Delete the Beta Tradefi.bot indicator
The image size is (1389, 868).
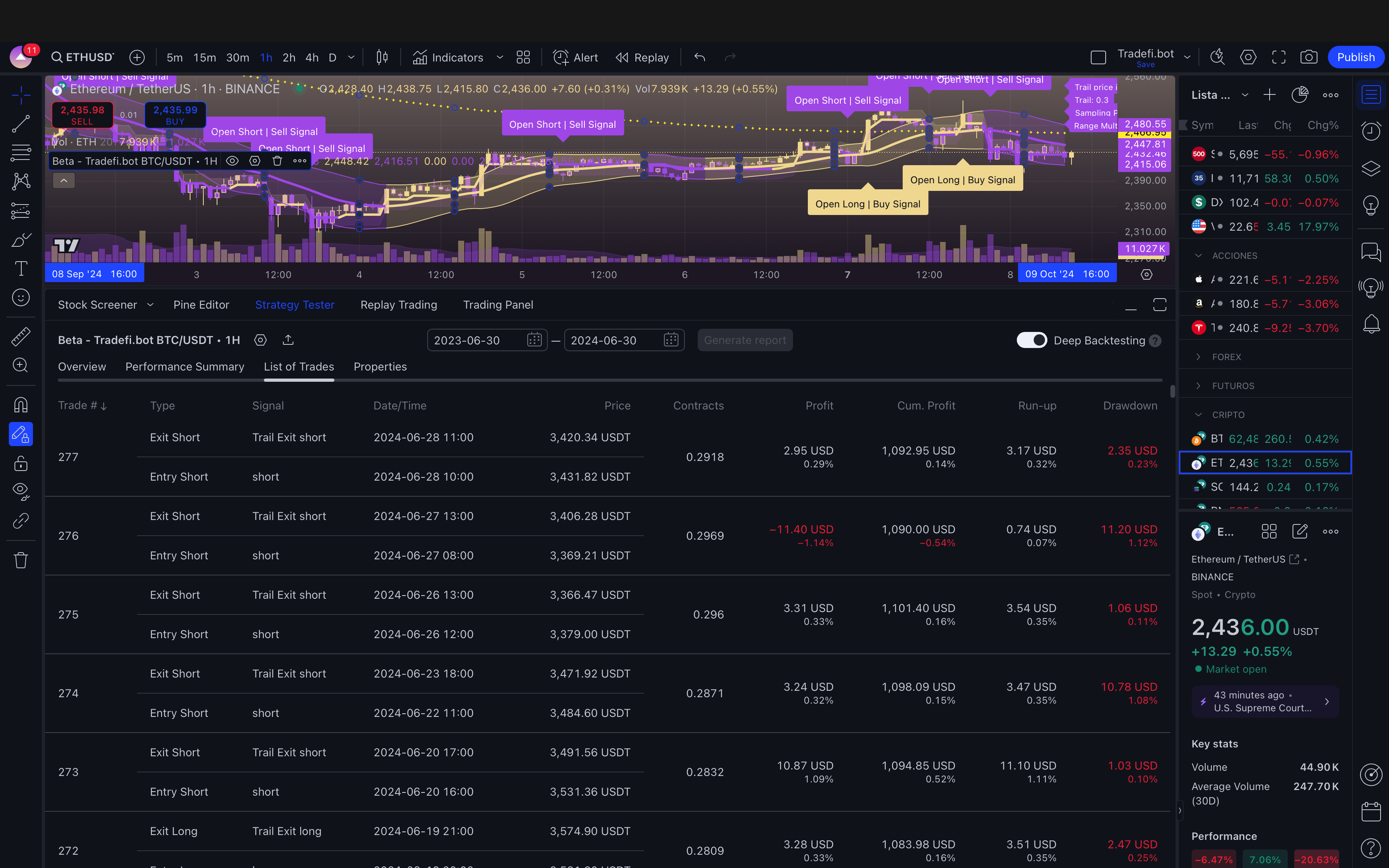tap(277, 161)
